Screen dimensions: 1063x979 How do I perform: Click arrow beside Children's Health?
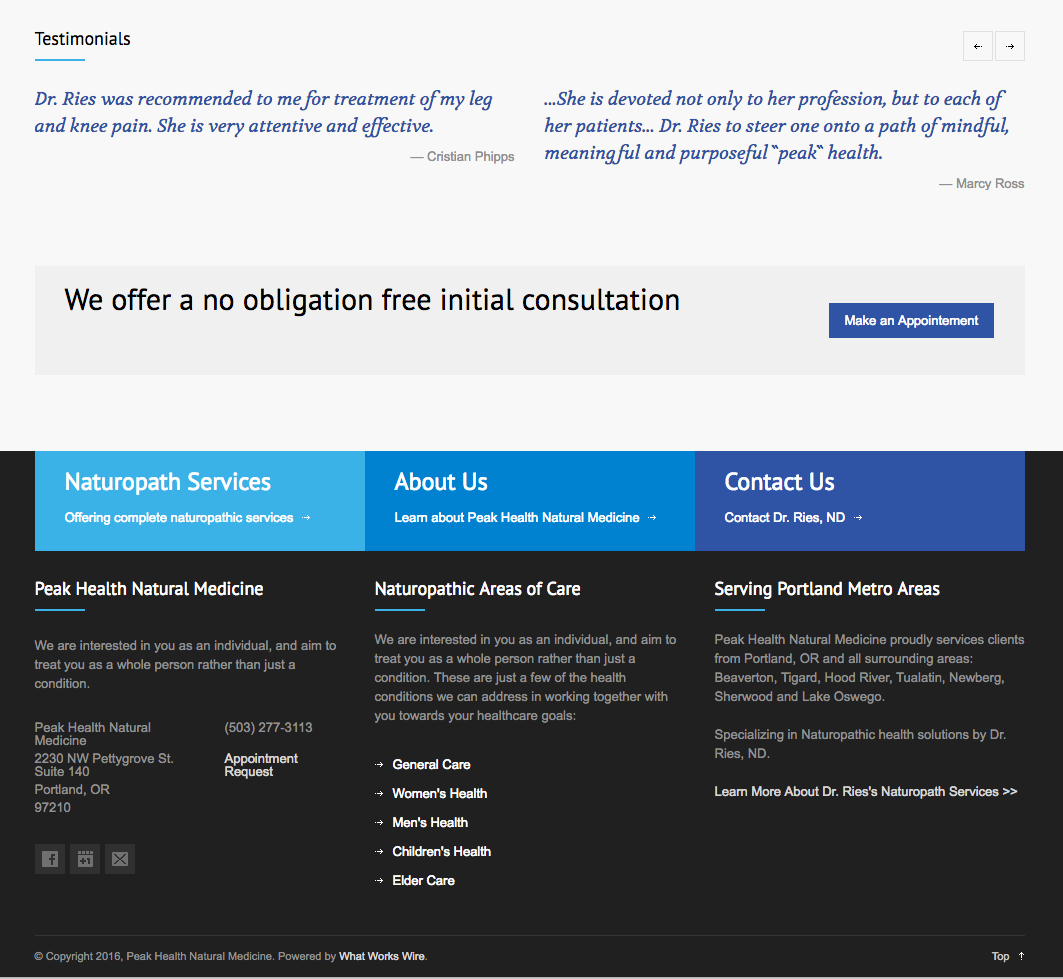[x=379, y=852]
